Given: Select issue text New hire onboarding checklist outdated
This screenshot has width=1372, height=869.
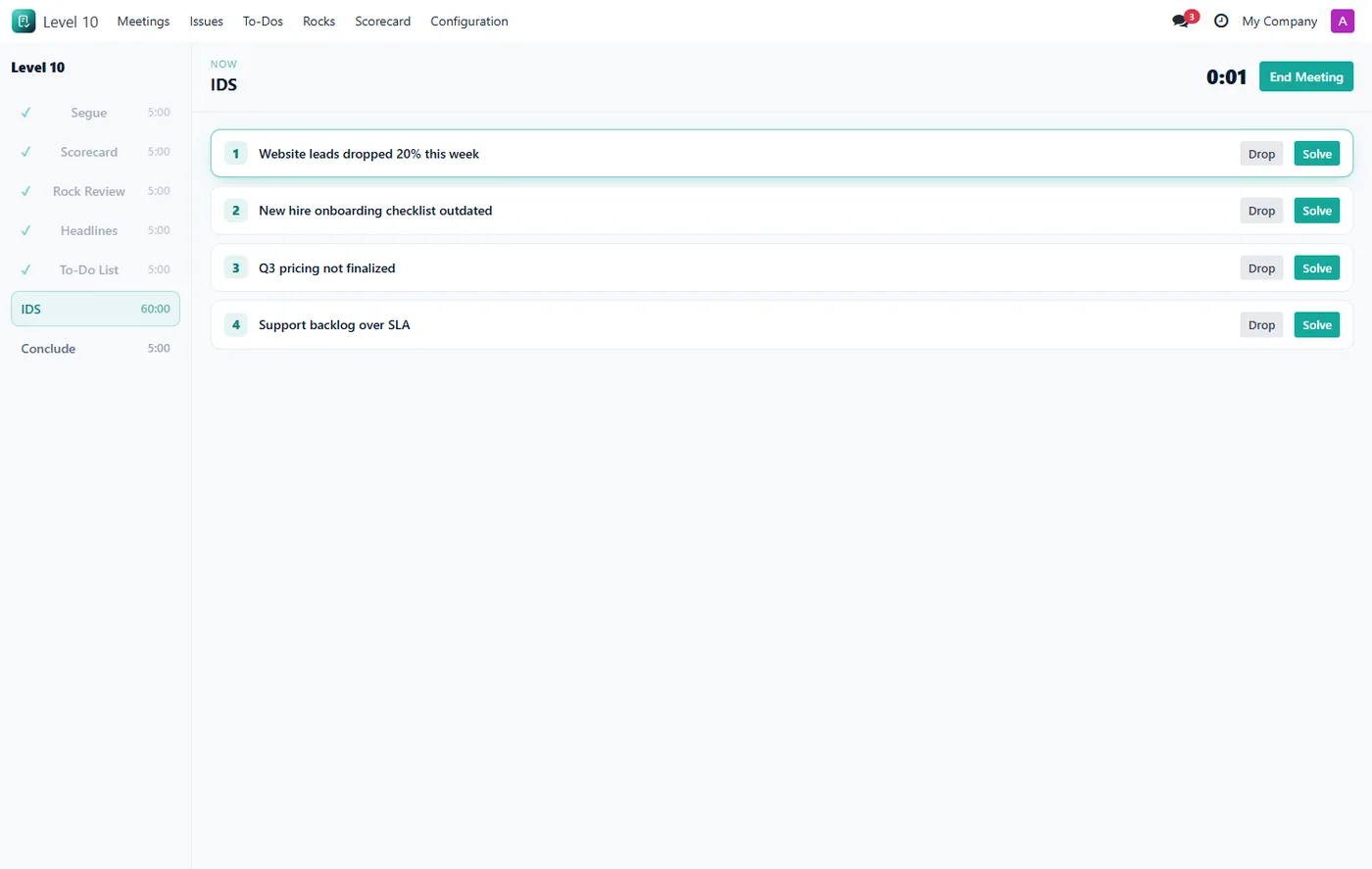Looking at the screenshot, I should (375, 211).
